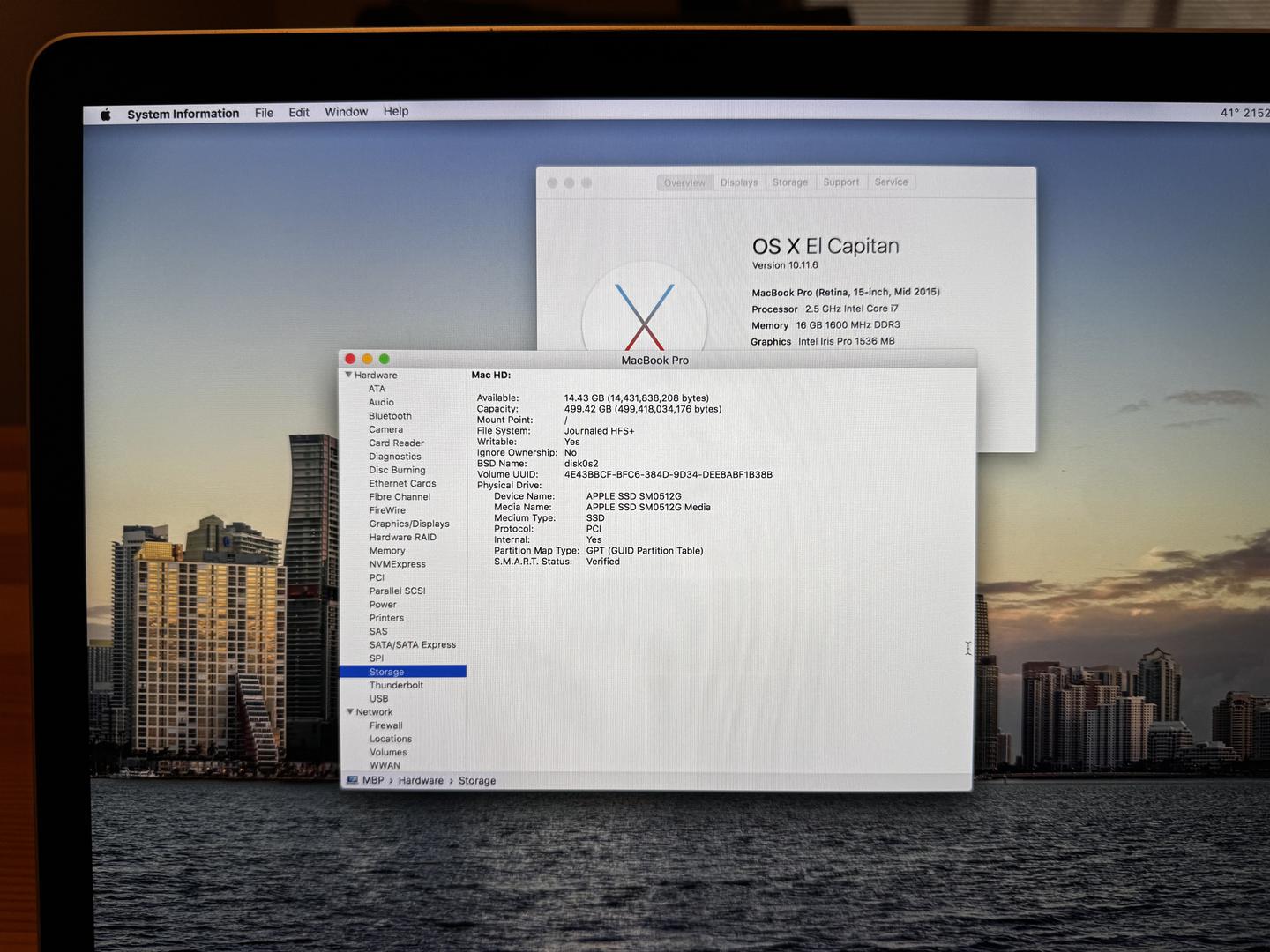This screenshot has height=952, width=1270.
Task: Select Diagnostics in the sidebar
Action: coord(395,457)
